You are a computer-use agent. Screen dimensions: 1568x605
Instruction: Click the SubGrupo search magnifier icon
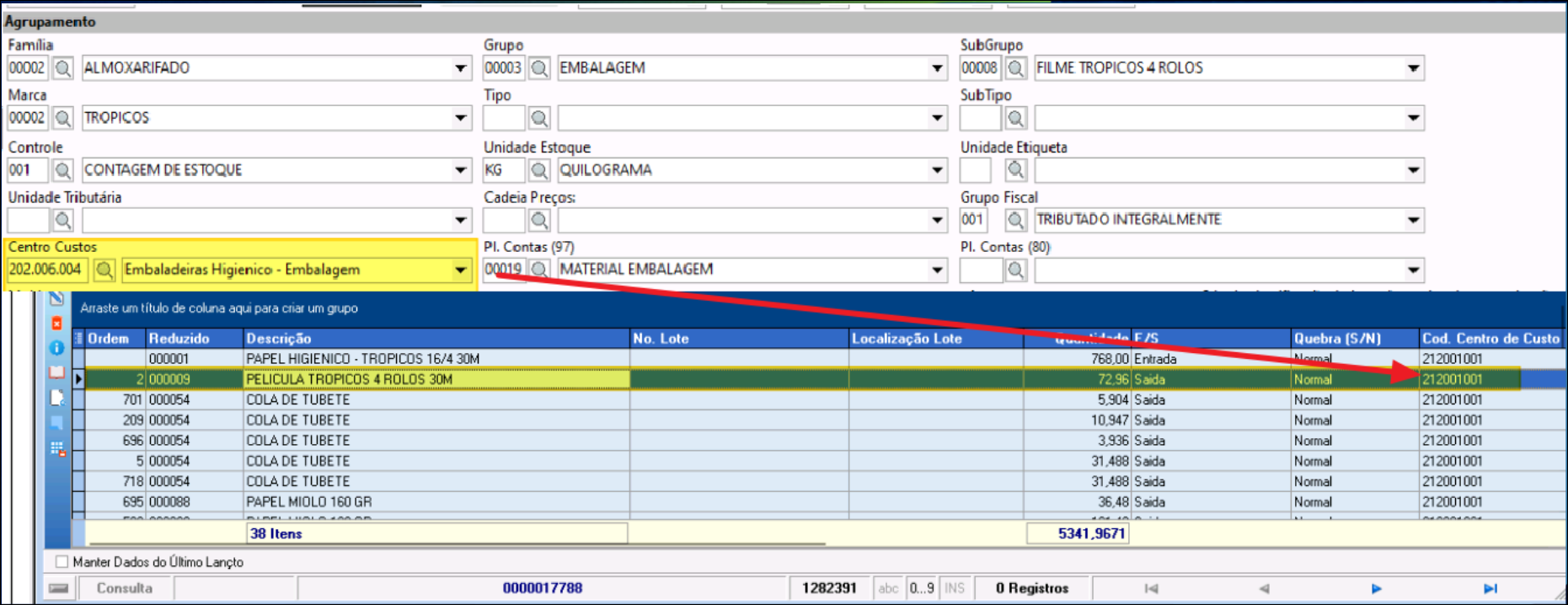coord(1016,68)
